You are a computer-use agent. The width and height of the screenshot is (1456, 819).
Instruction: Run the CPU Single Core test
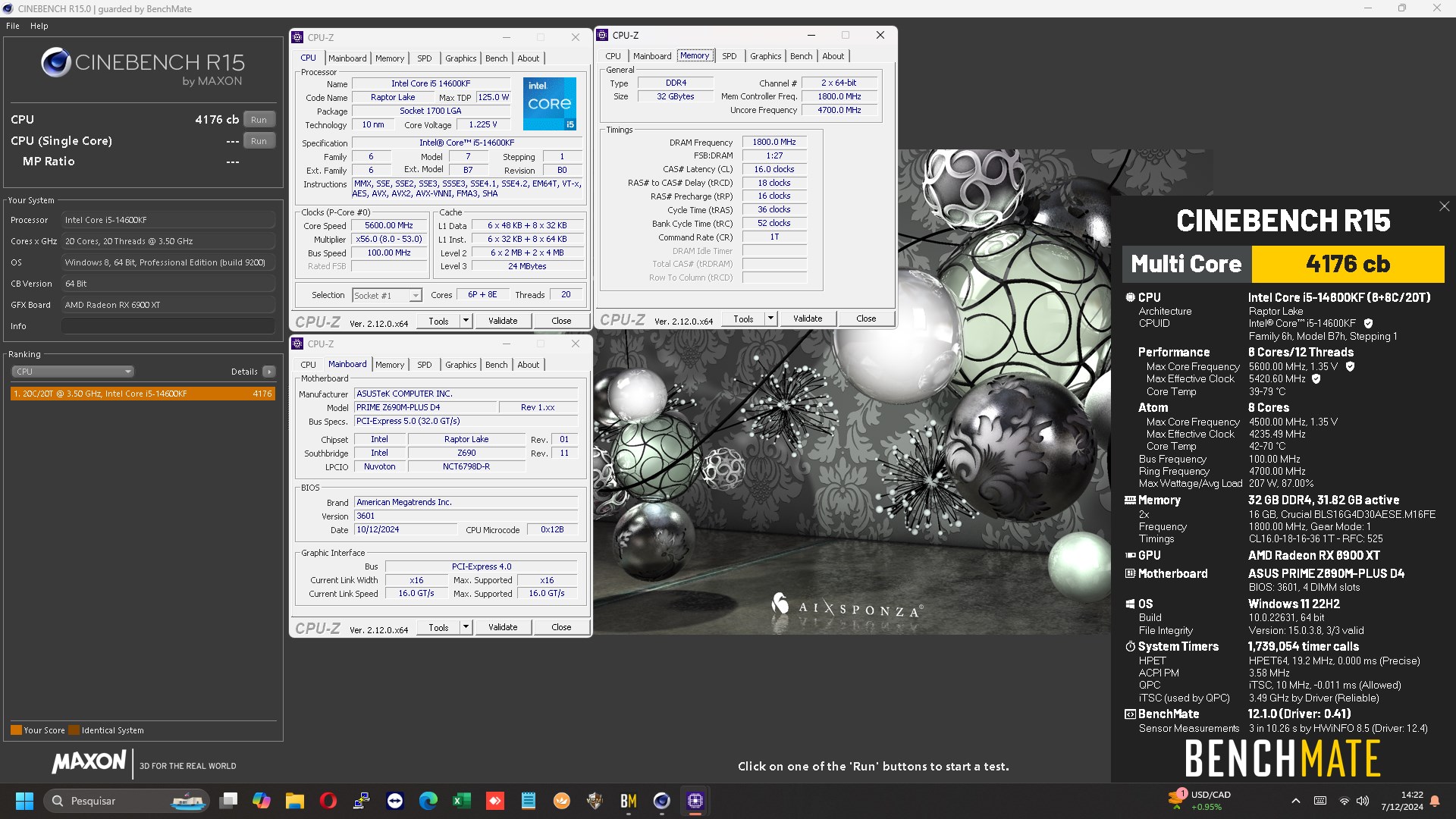[259, 141]
